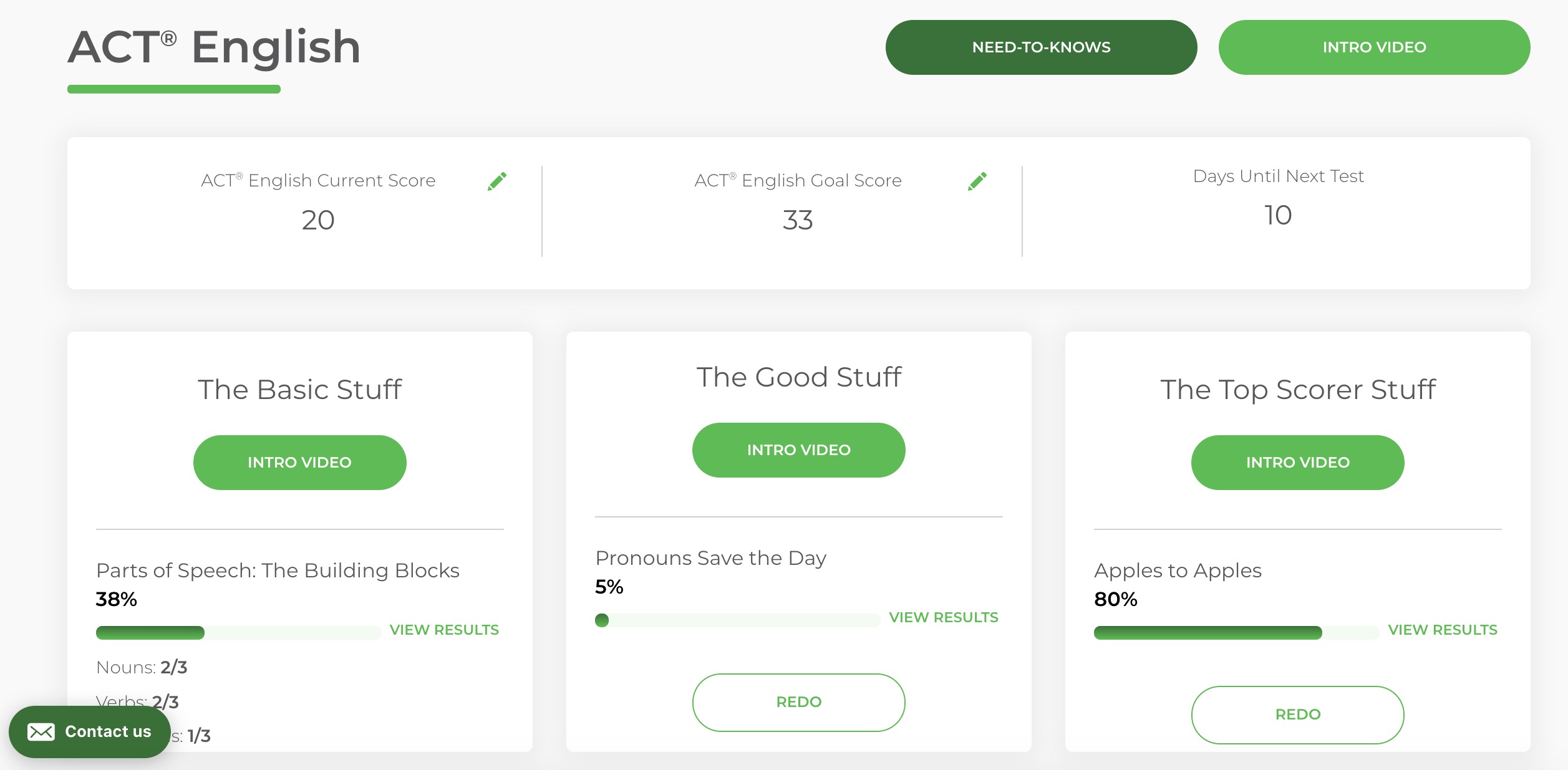Open Parts of Speech: The Building Blocks
1568x770 pixels.
tap(278, 570)
